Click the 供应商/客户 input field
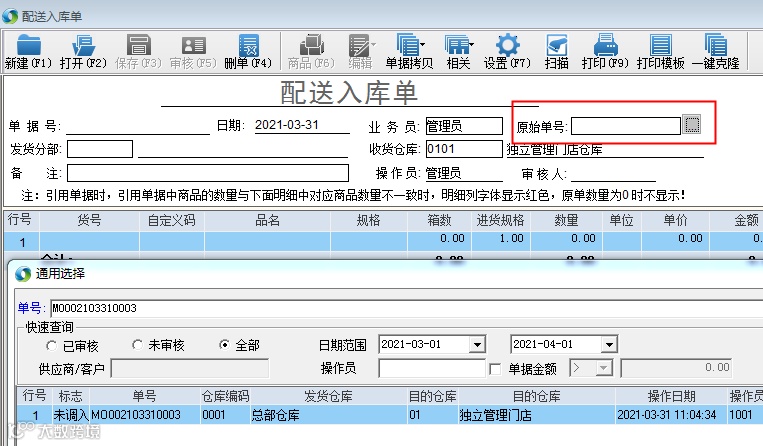 pyautogui.click(x=190, y=368)
